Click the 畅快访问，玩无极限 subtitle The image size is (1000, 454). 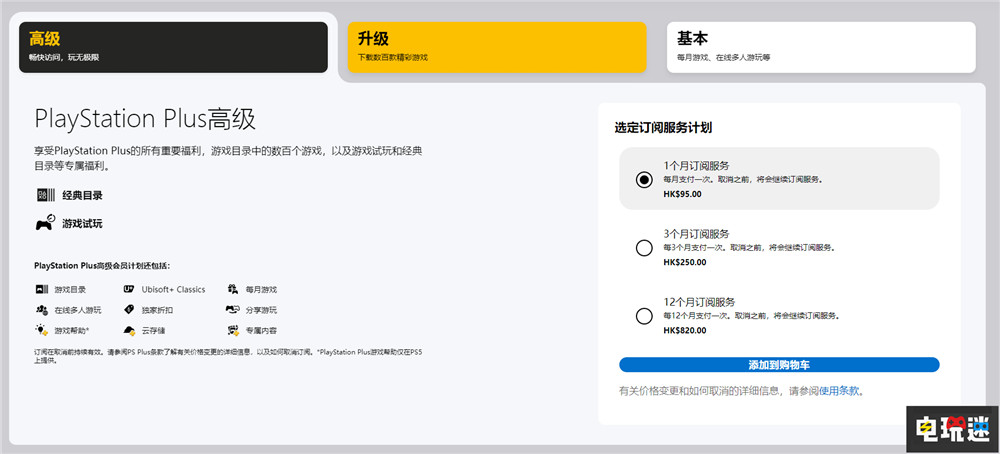coord(64,57)
